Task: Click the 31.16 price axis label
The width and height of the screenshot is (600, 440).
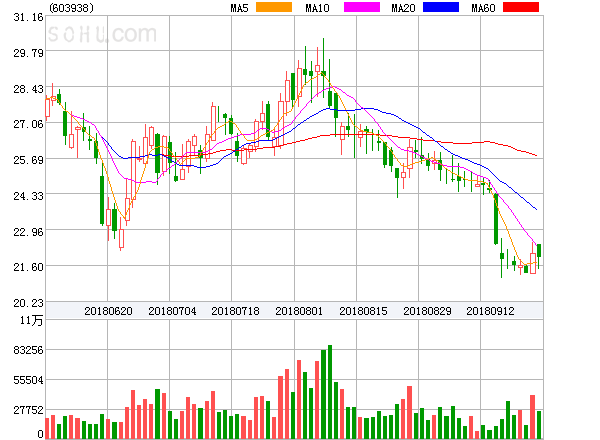Action: click(x=28, y=17)
